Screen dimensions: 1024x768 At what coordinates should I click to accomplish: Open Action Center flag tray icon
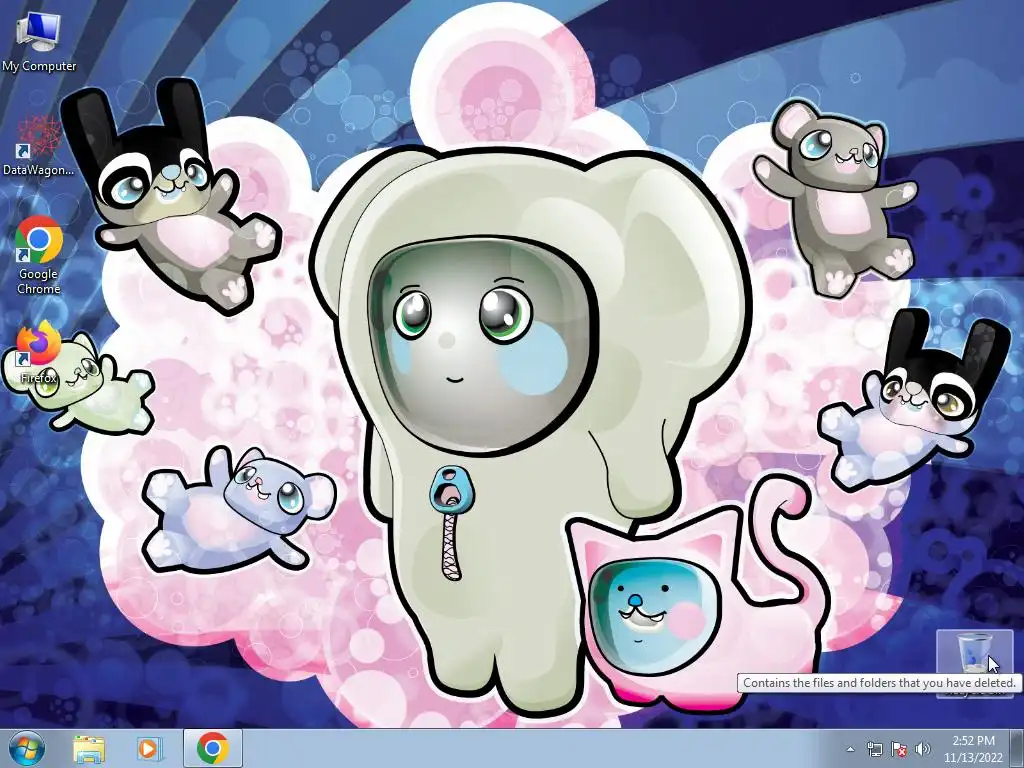click(x=899, y=749)
